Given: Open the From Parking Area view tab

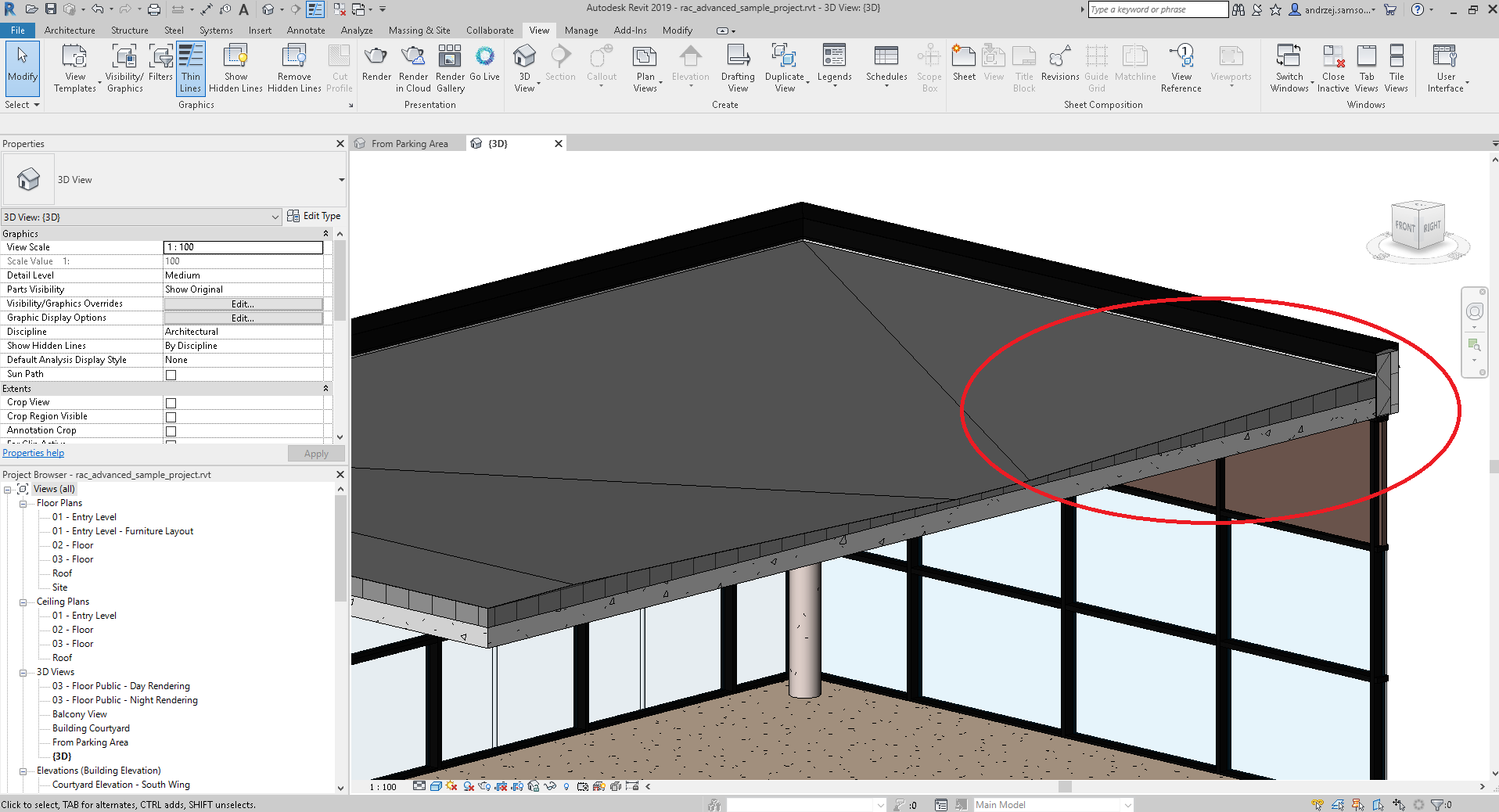Looking at the screenshot, I should [409, 143].
